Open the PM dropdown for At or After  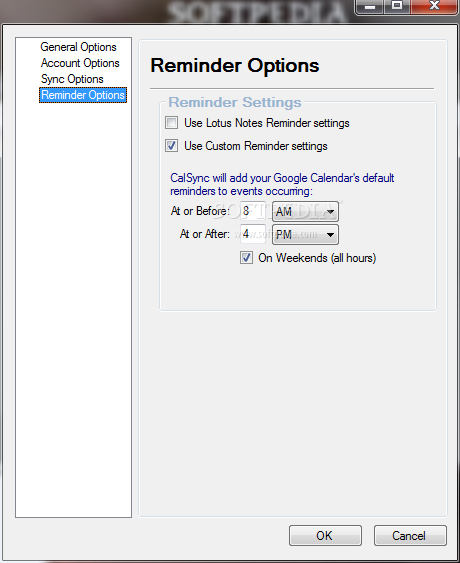305,234
